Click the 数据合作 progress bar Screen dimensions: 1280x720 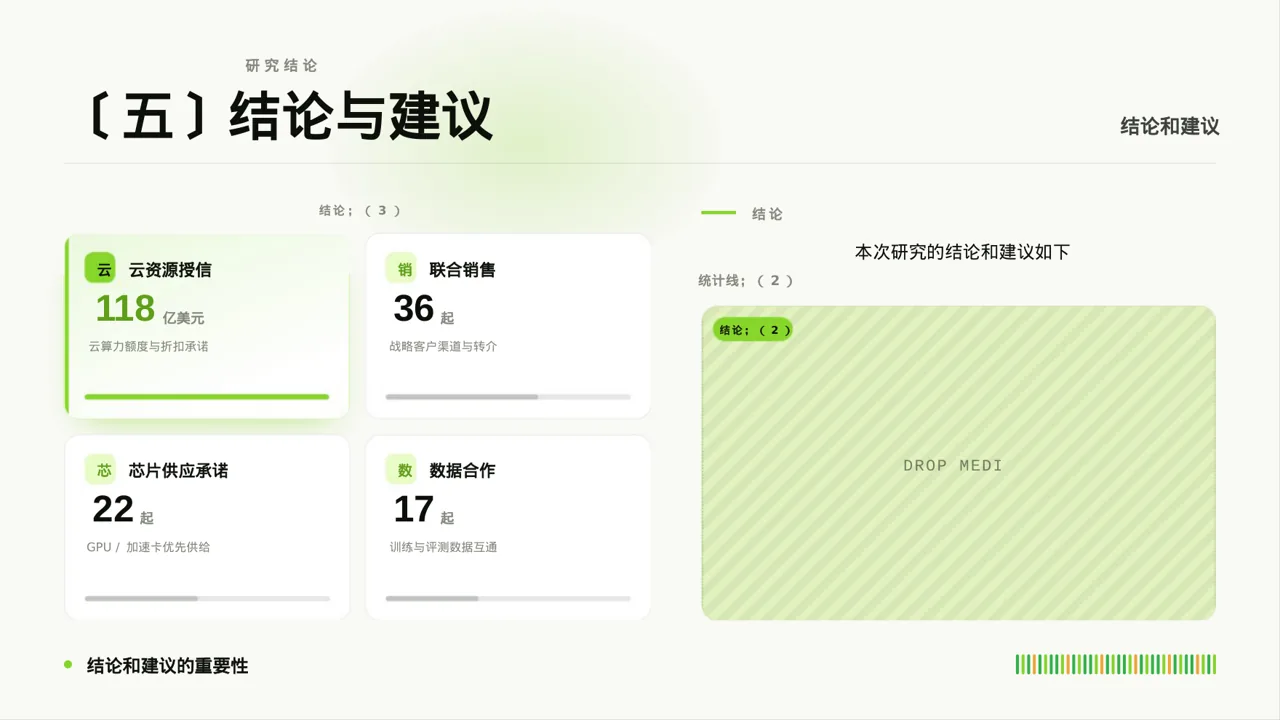(x=508, y=598)
